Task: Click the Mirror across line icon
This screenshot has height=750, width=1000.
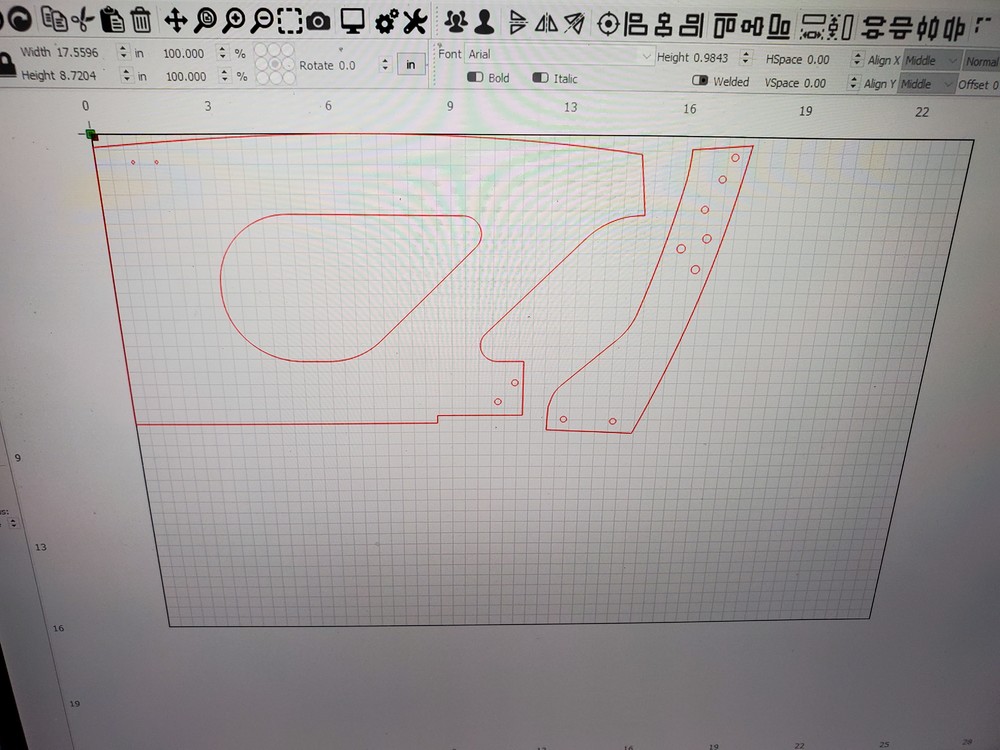Action: pos(574,24)
